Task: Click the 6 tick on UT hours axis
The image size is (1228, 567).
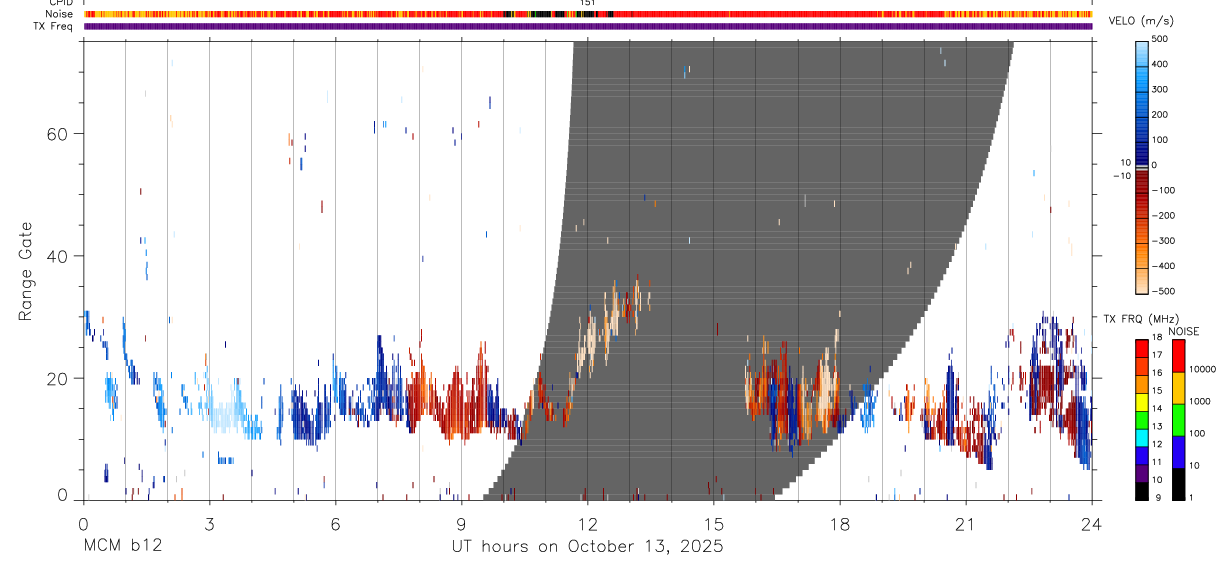Action: pos(335,523)
